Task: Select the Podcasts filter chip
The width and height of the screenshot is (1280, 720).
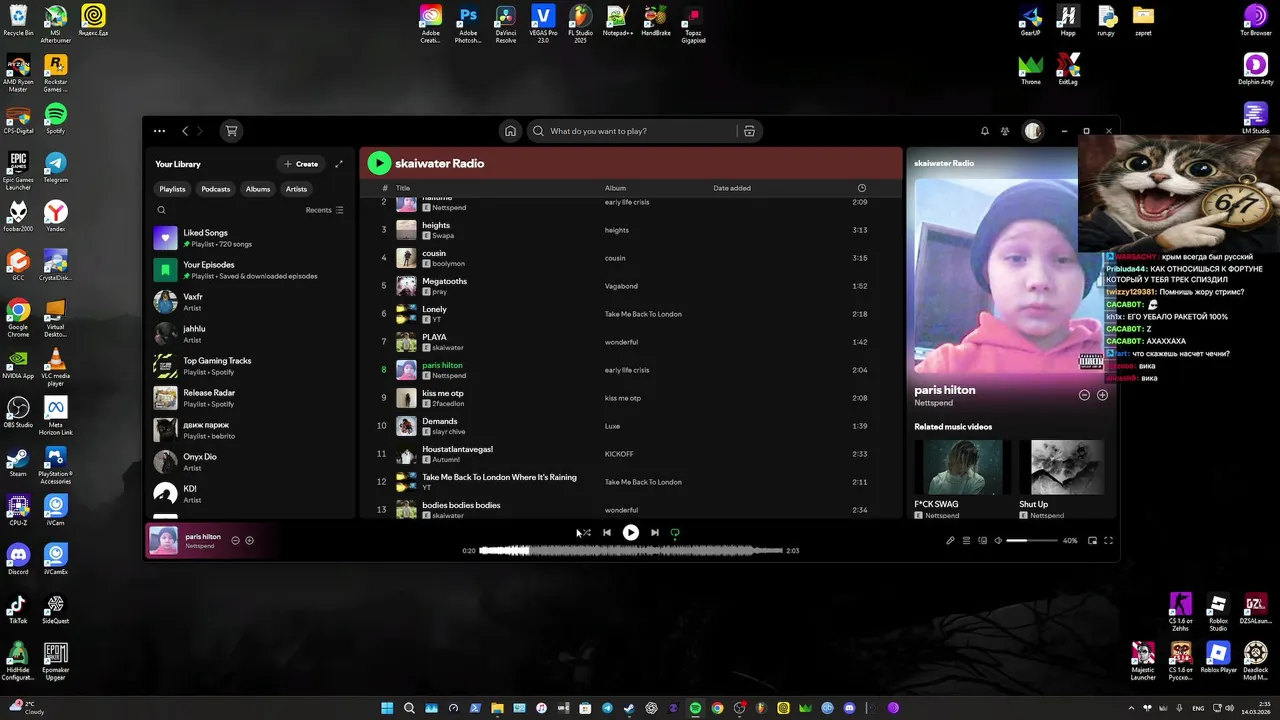Action: pyautogui.click(x=215, y=189)
